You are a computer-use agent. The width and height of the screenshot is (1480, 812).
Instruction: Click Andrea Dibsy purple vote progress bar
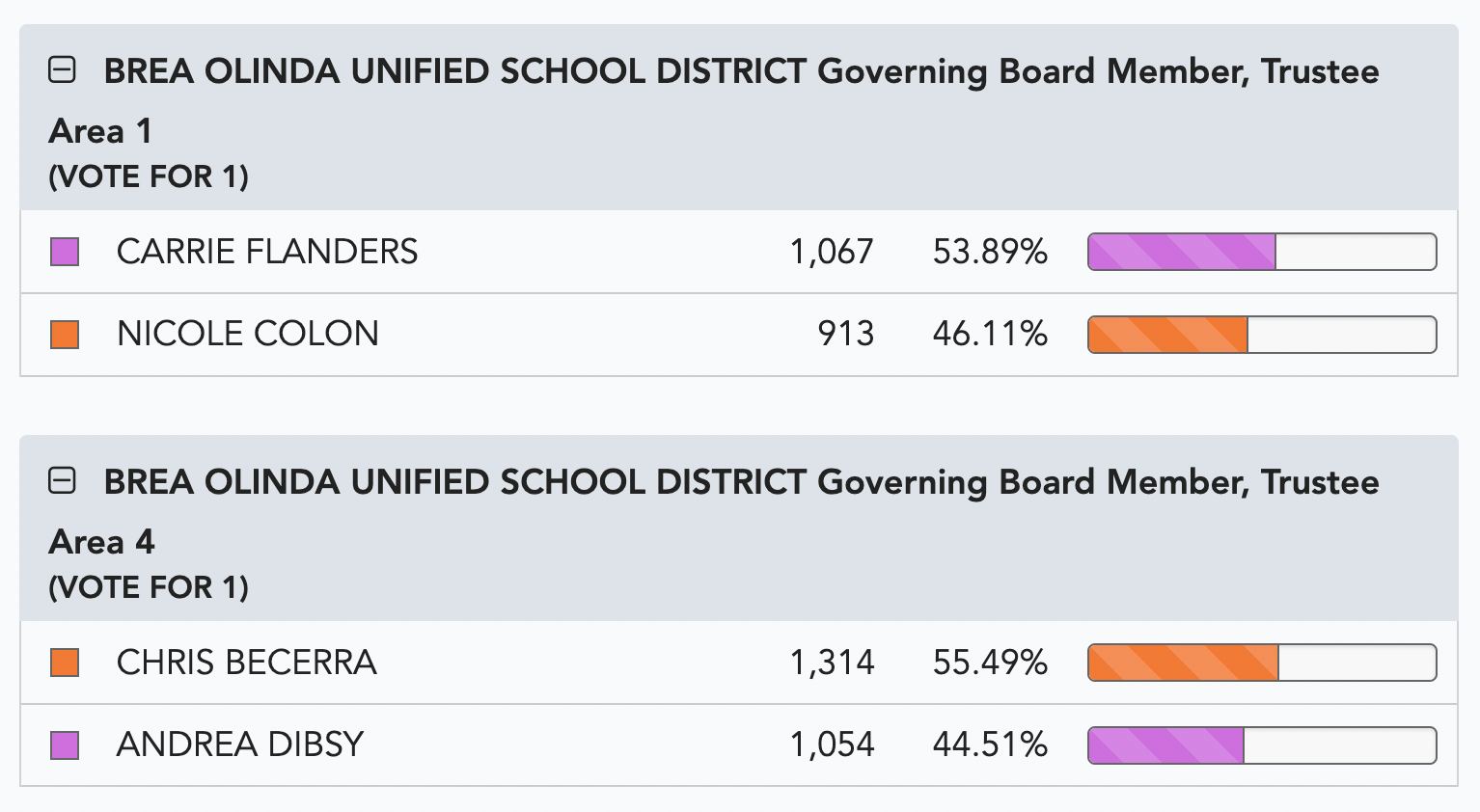pyautogui.click(x=1262, y=745)
